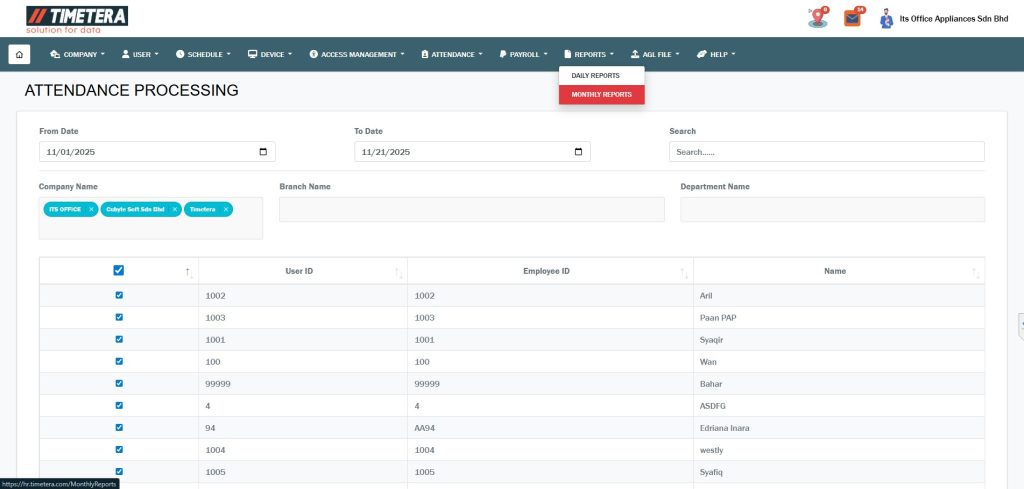Click the Search text field
1024x489 pixels.
tap(826, 152)
